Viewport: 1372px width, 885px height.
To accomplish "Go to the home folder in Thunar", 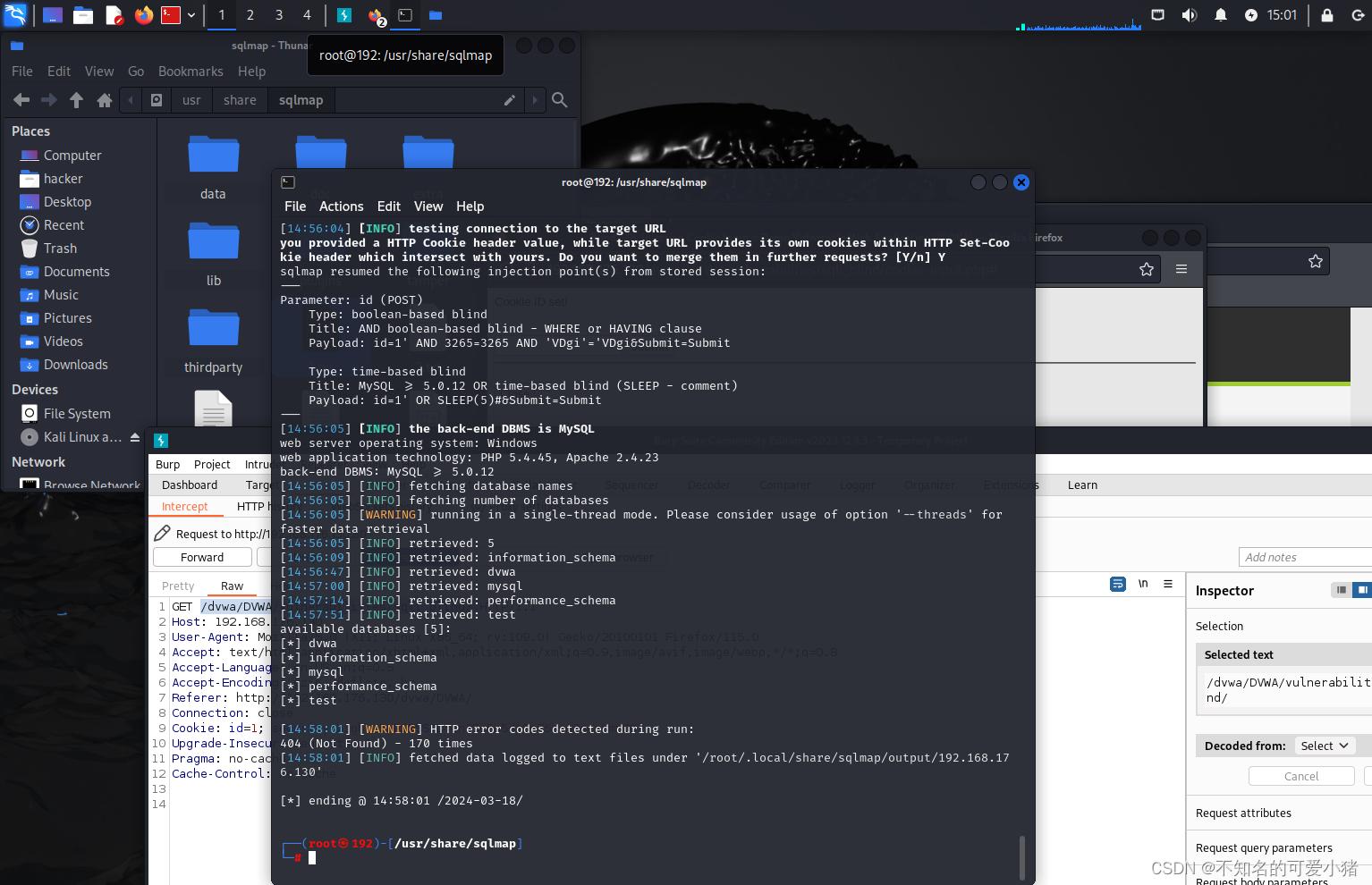I will 105,100.
